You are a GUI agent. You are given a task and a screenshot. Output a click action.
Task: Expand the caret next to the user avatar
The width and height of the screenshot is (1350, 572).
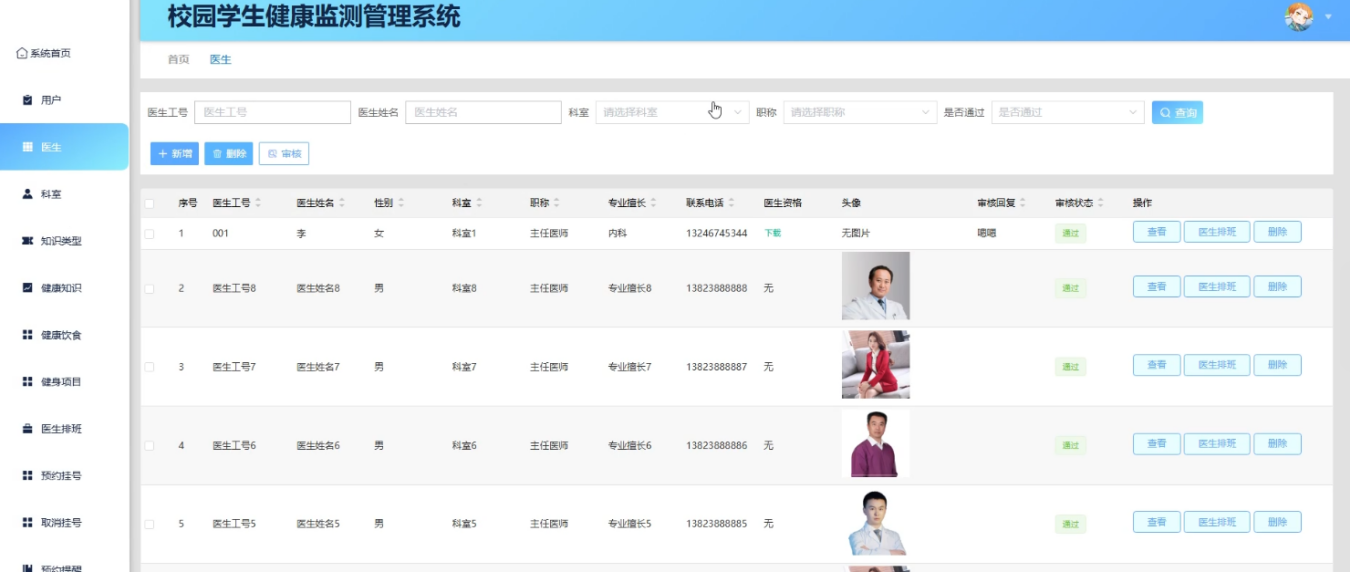[x=1329, y=17]
